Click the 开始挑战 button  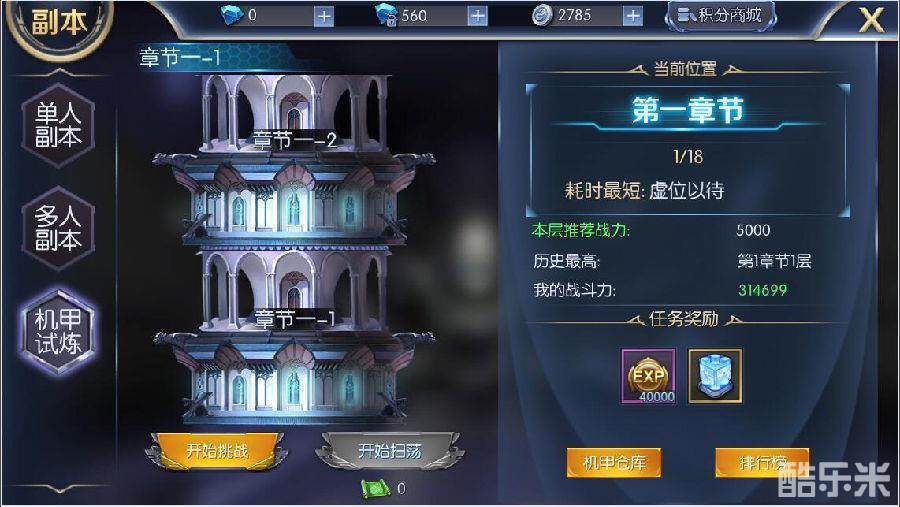click(217, 451)
